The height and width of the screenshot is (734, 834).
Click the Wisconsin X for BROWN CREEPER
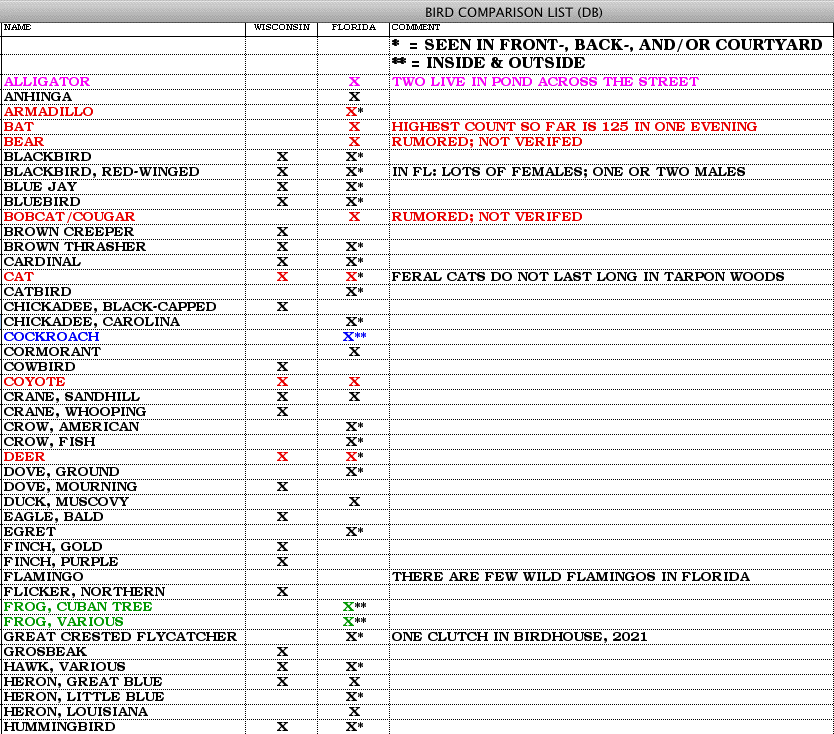coord(282,232)
